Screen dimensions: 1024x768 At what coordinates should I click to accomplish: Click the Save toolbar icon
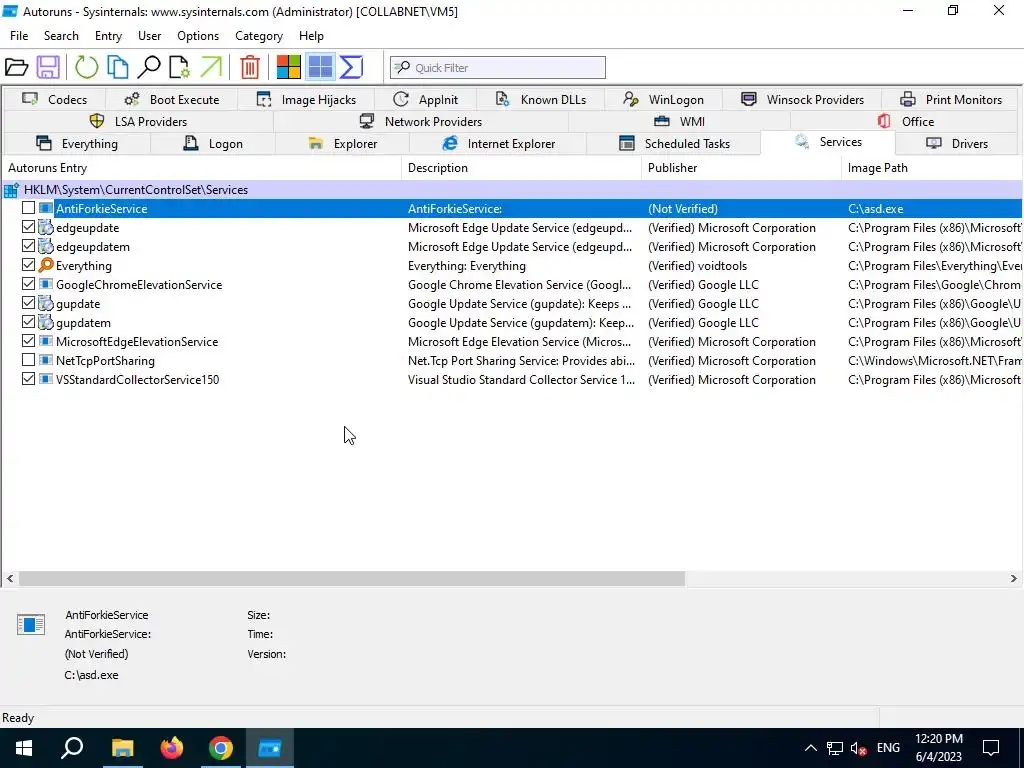coord(48,67)
